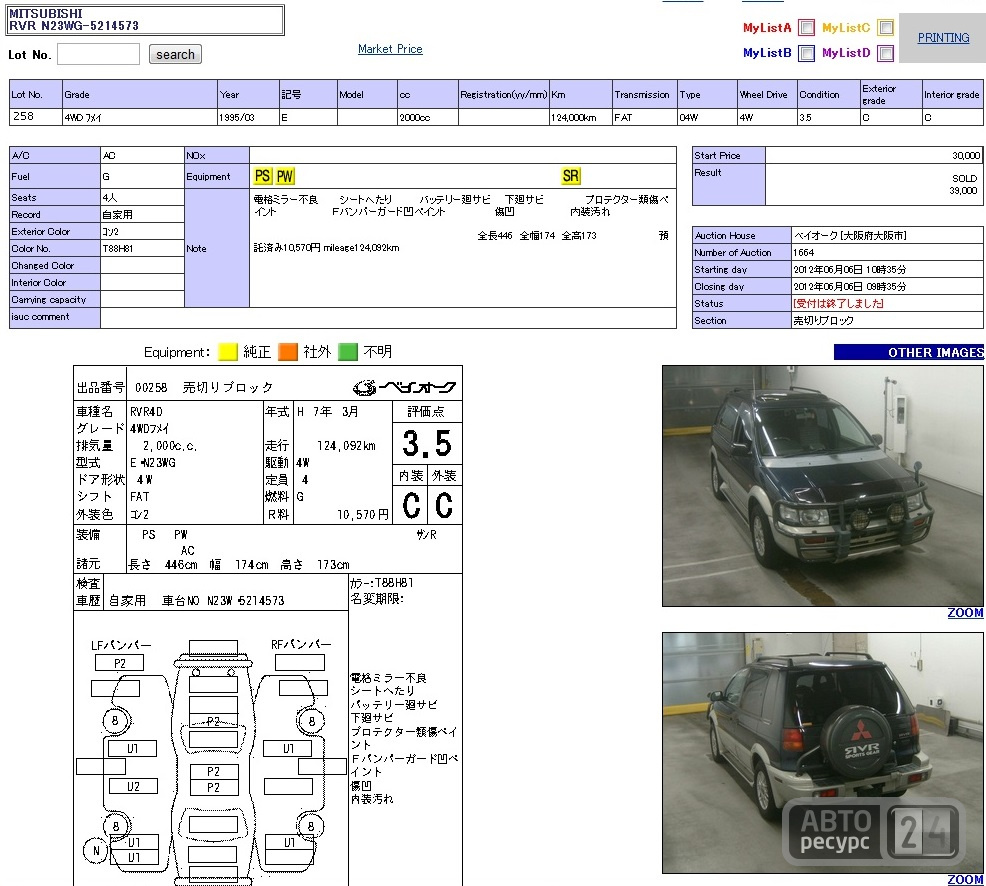Tick the MyListD checkbox
This screenshot has height=886, width=986.
(x=885, y=53)
